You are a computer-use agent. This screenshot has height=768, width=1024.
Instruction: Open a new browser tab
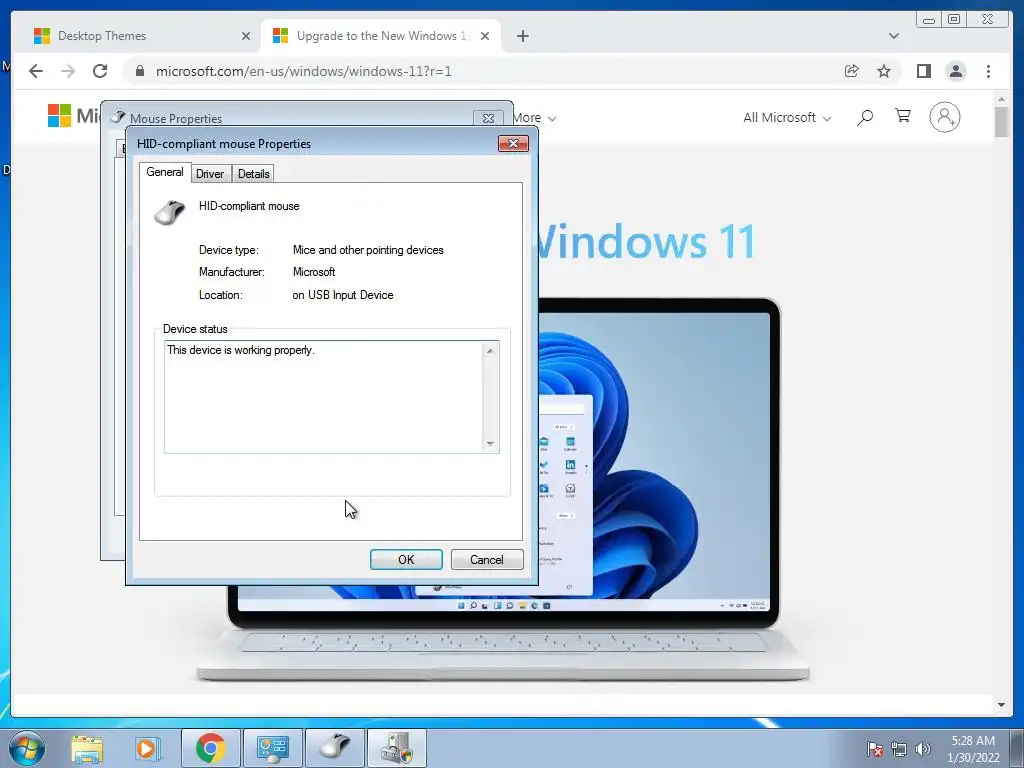[x=522, y=36]
